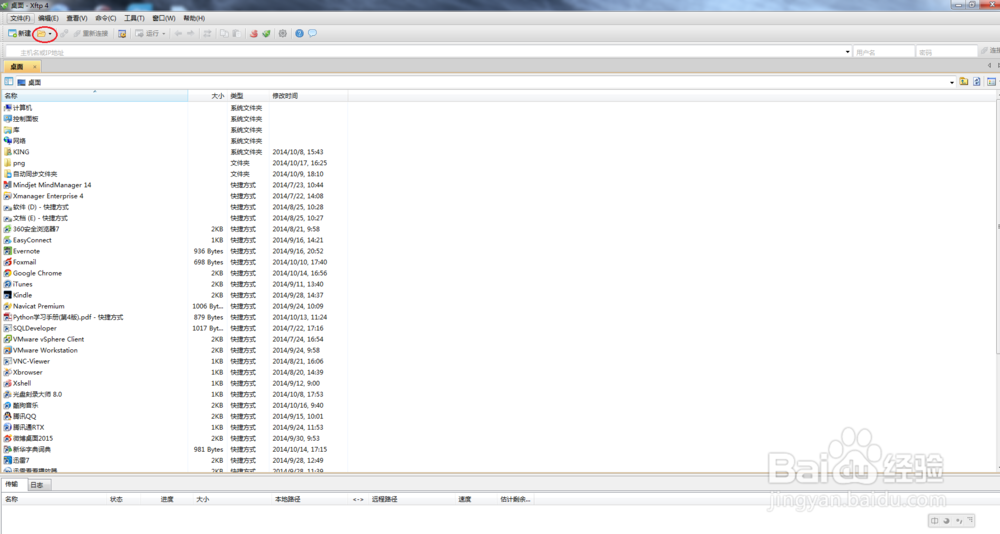Open the 查看(V) menu
Image resolution: width=1000 pixels, height=534 pixels.
[x=77, y=18]
